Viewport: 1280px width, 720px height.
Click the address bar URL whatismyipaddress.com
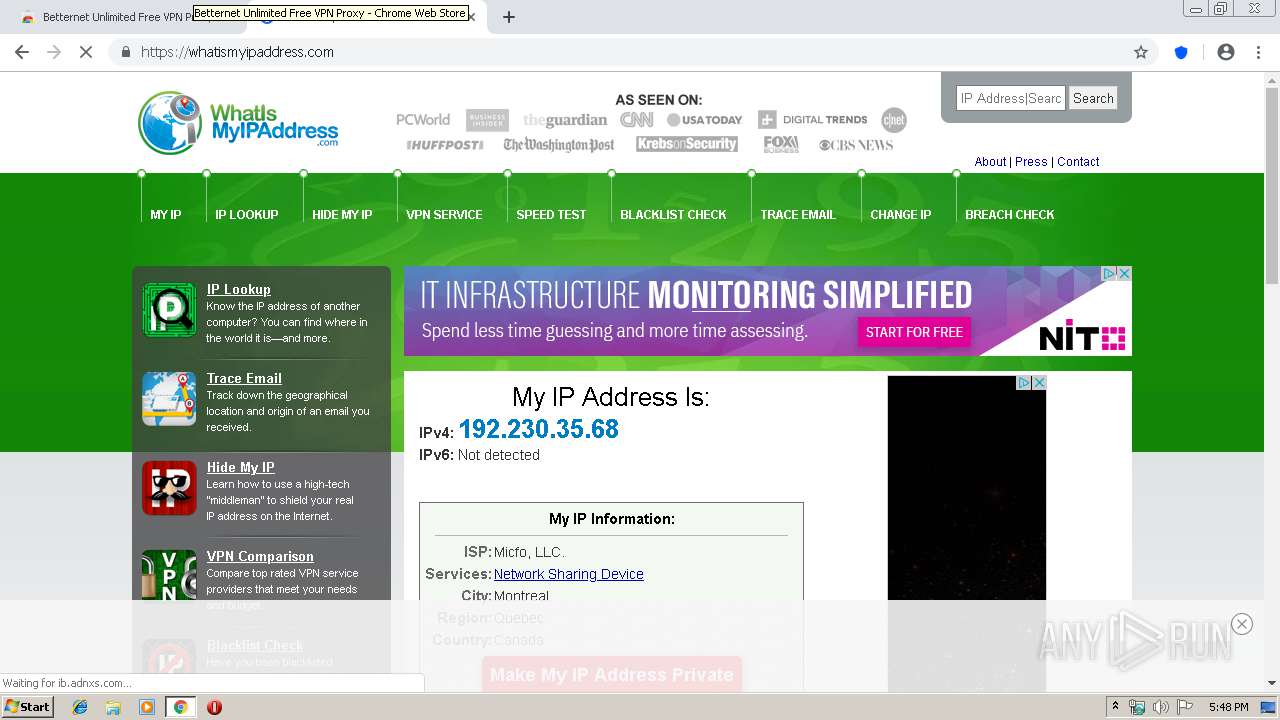[237, 52]
